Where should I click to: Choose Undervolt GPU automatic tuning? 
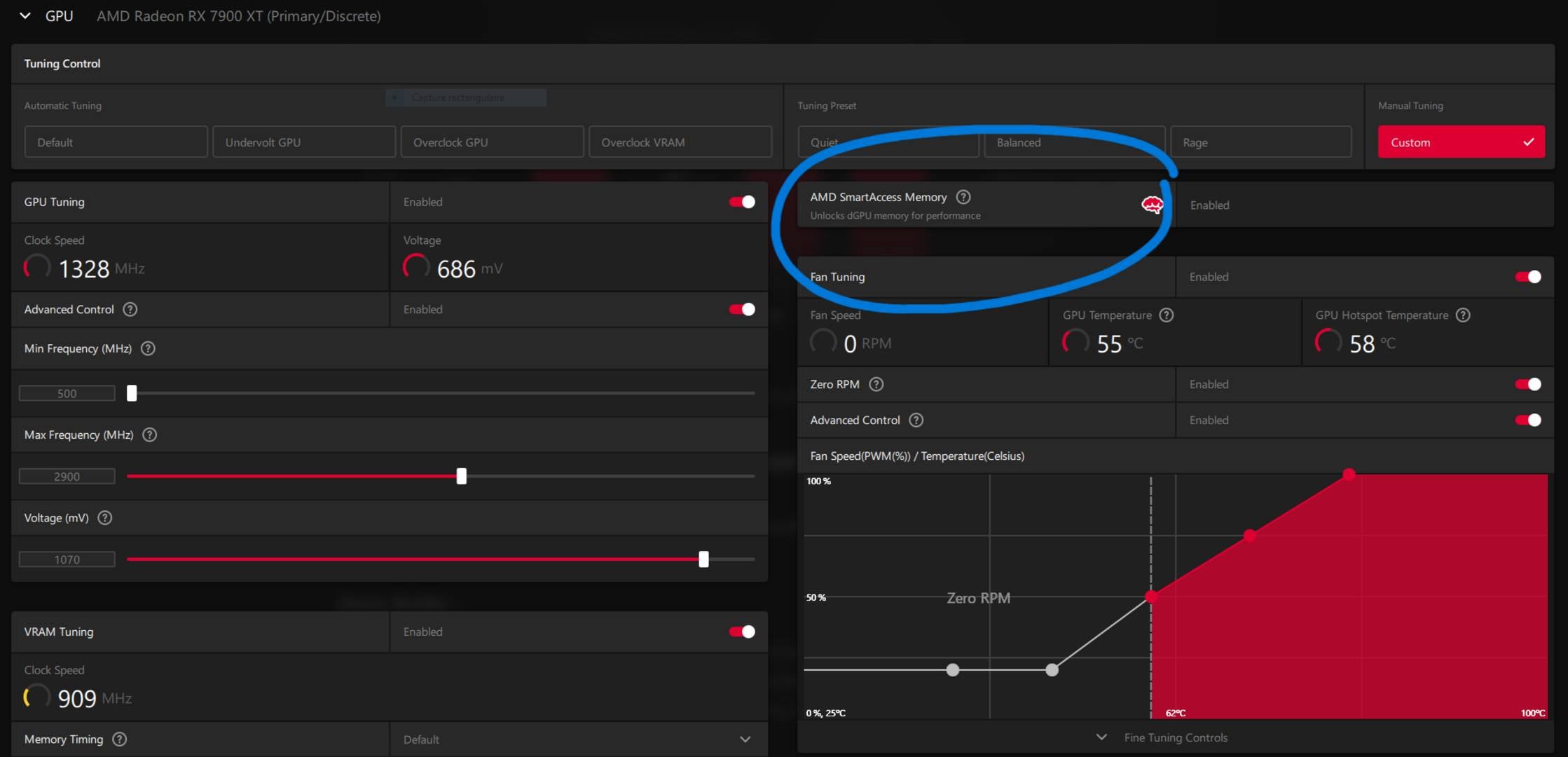304,142
